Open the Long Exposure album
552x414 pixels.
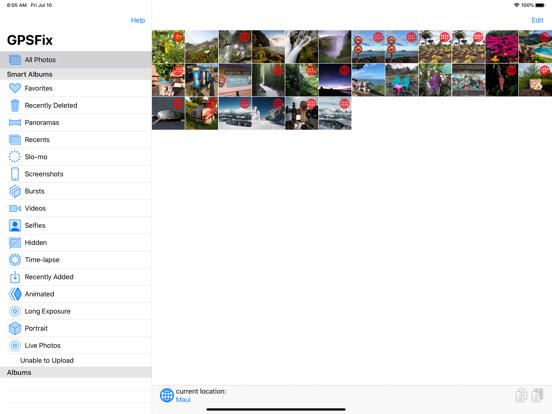(x=76, y=311)
